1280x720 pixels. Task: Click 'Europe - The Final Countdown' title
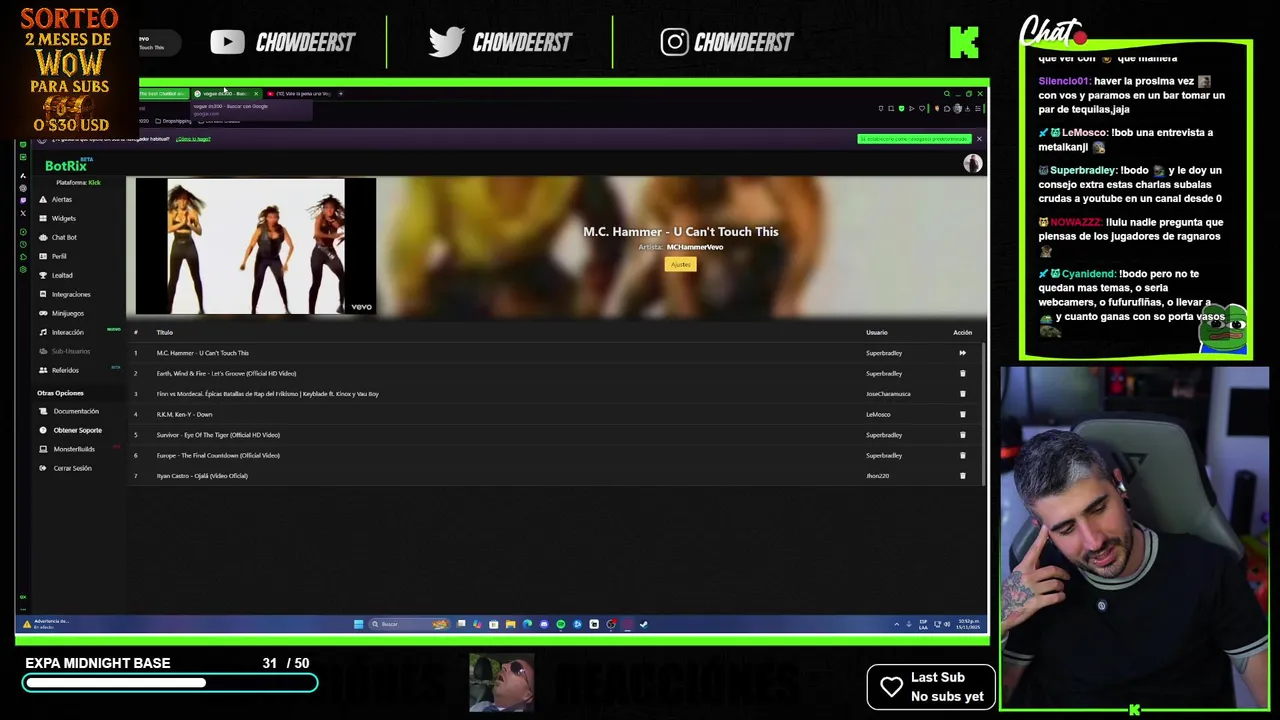pyautogui.click(x=218, y=455)
